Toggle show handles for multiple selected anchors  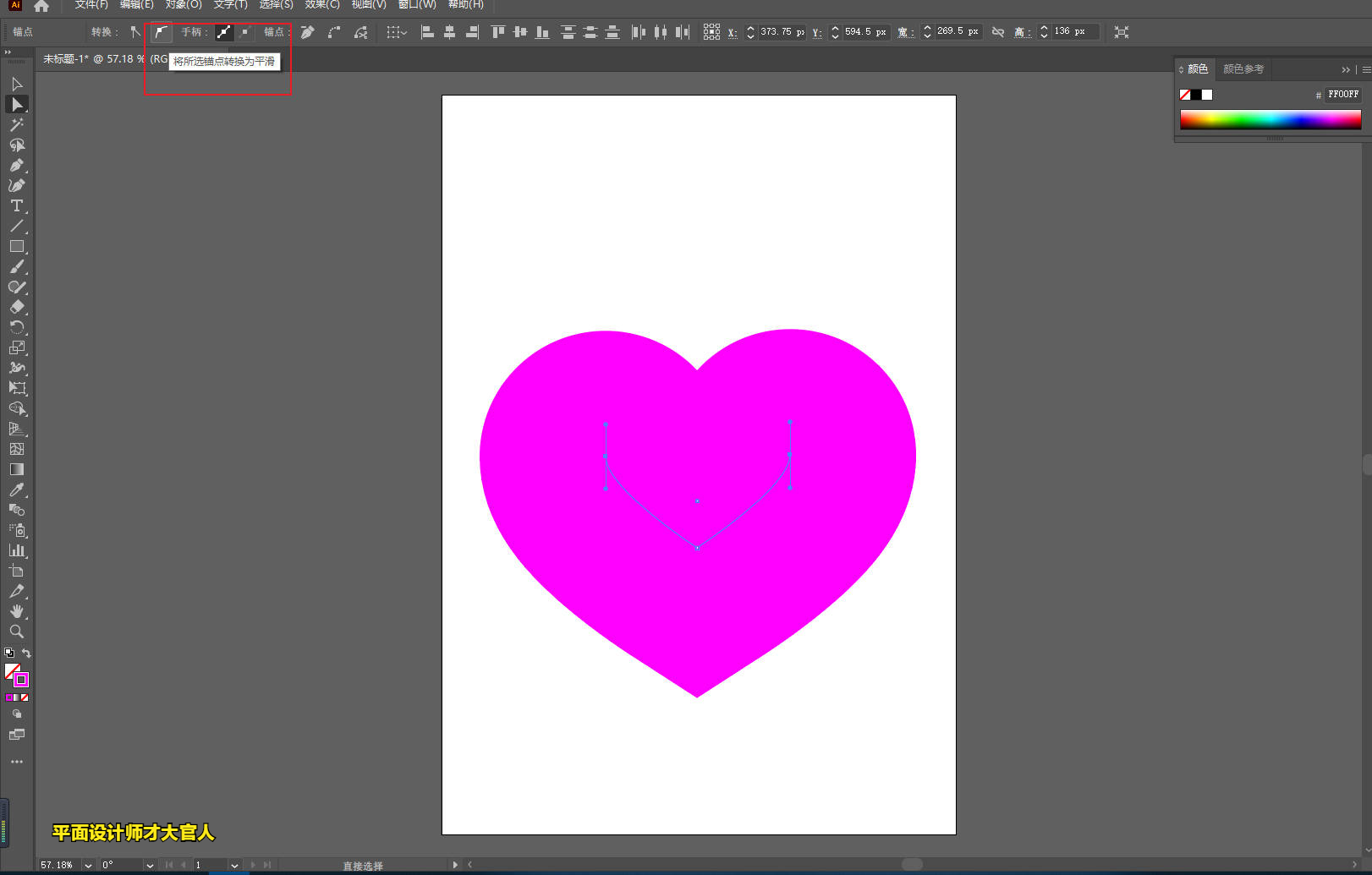coord(223,32)
